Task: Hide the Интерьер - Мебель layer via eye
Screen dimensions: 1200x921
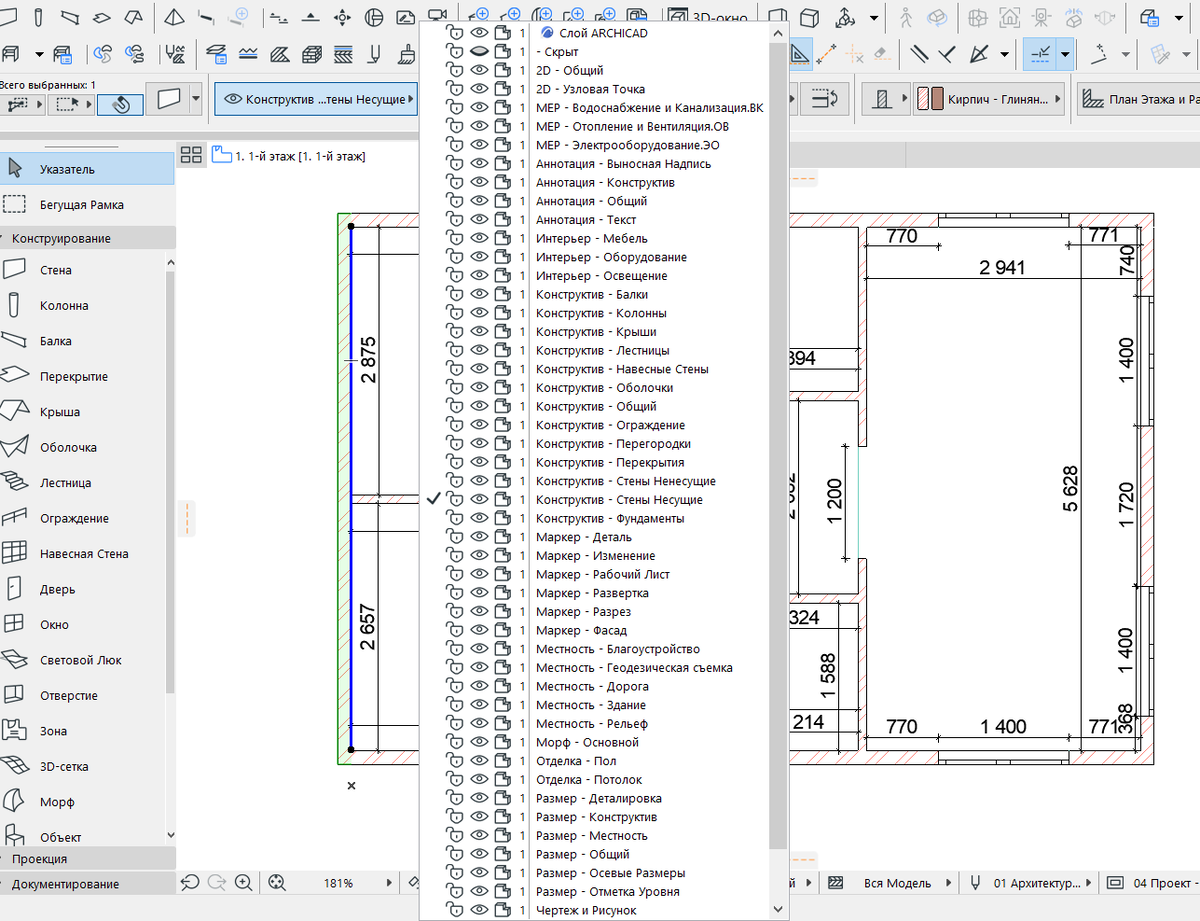Action: (479, 239)
